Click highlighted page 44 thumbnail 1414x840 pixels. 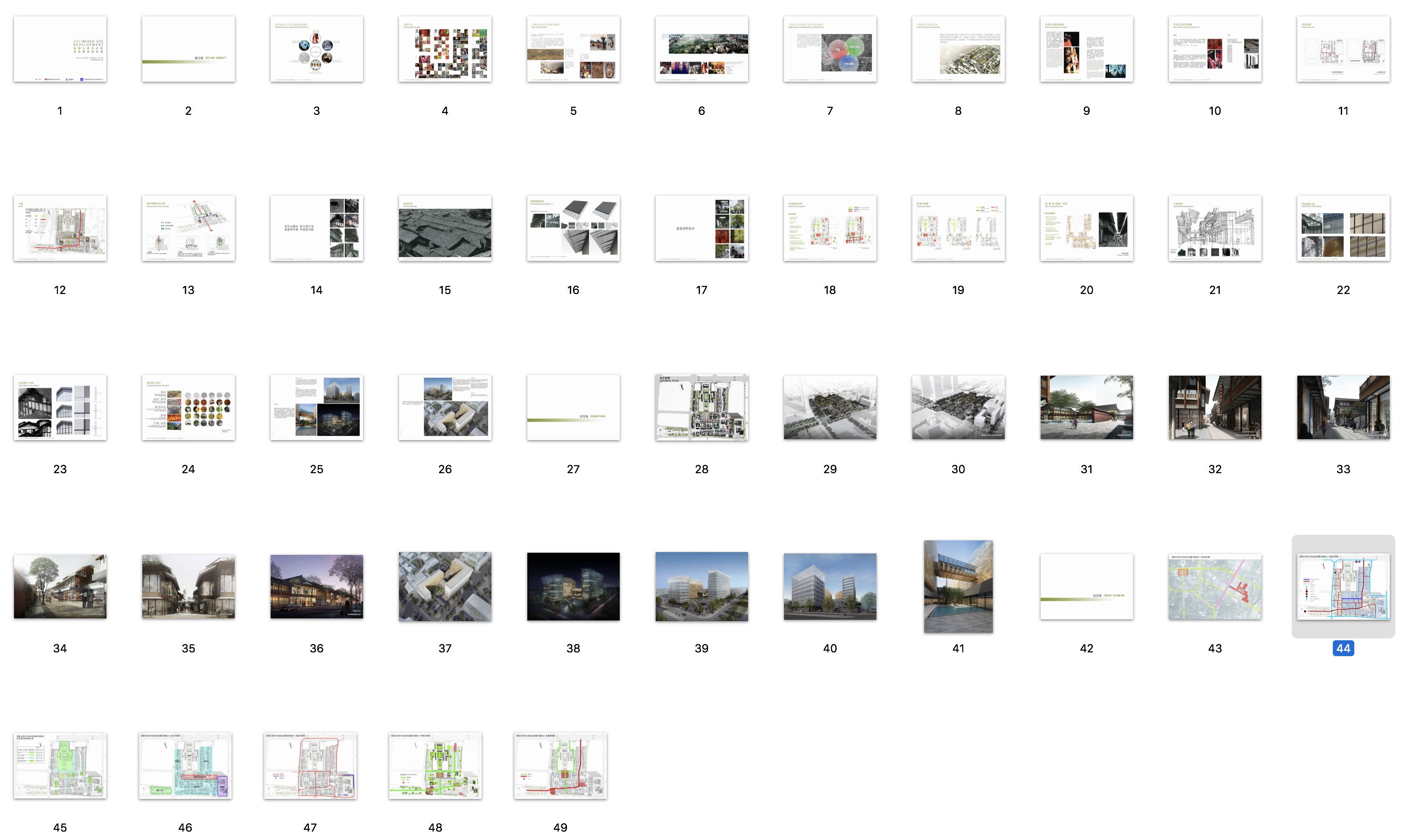[x=1343, y=587]
